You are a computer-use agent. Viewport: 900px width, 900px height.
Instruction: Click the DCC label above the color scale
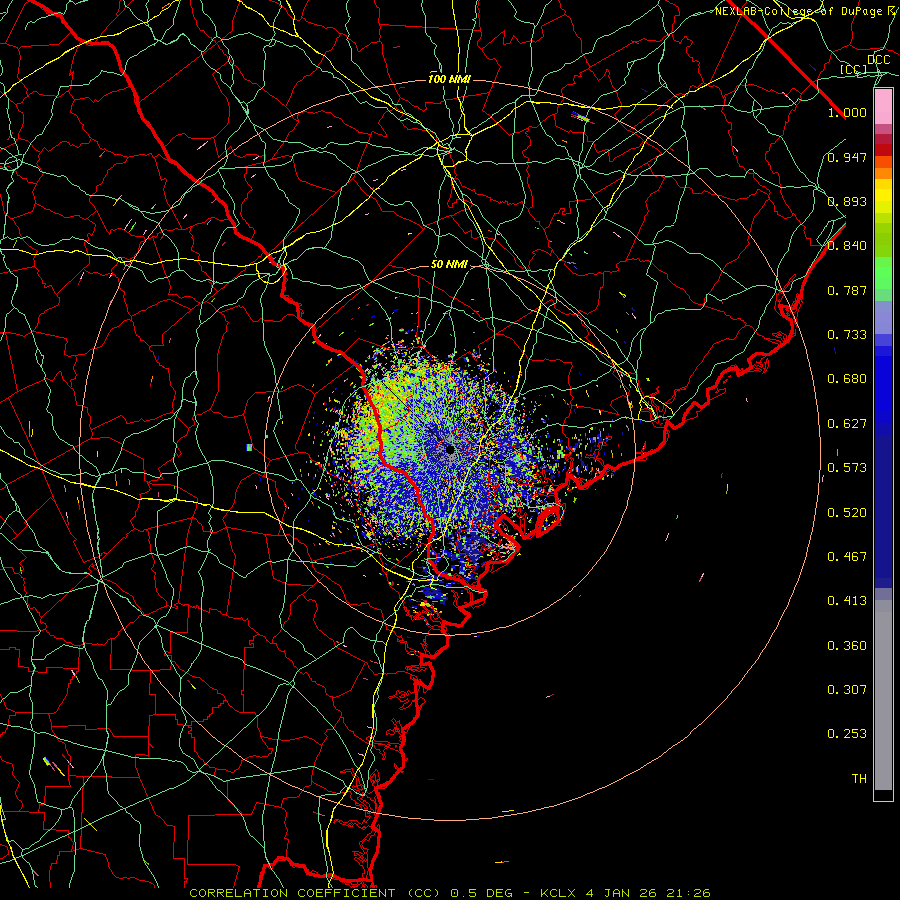click(878, 60)
